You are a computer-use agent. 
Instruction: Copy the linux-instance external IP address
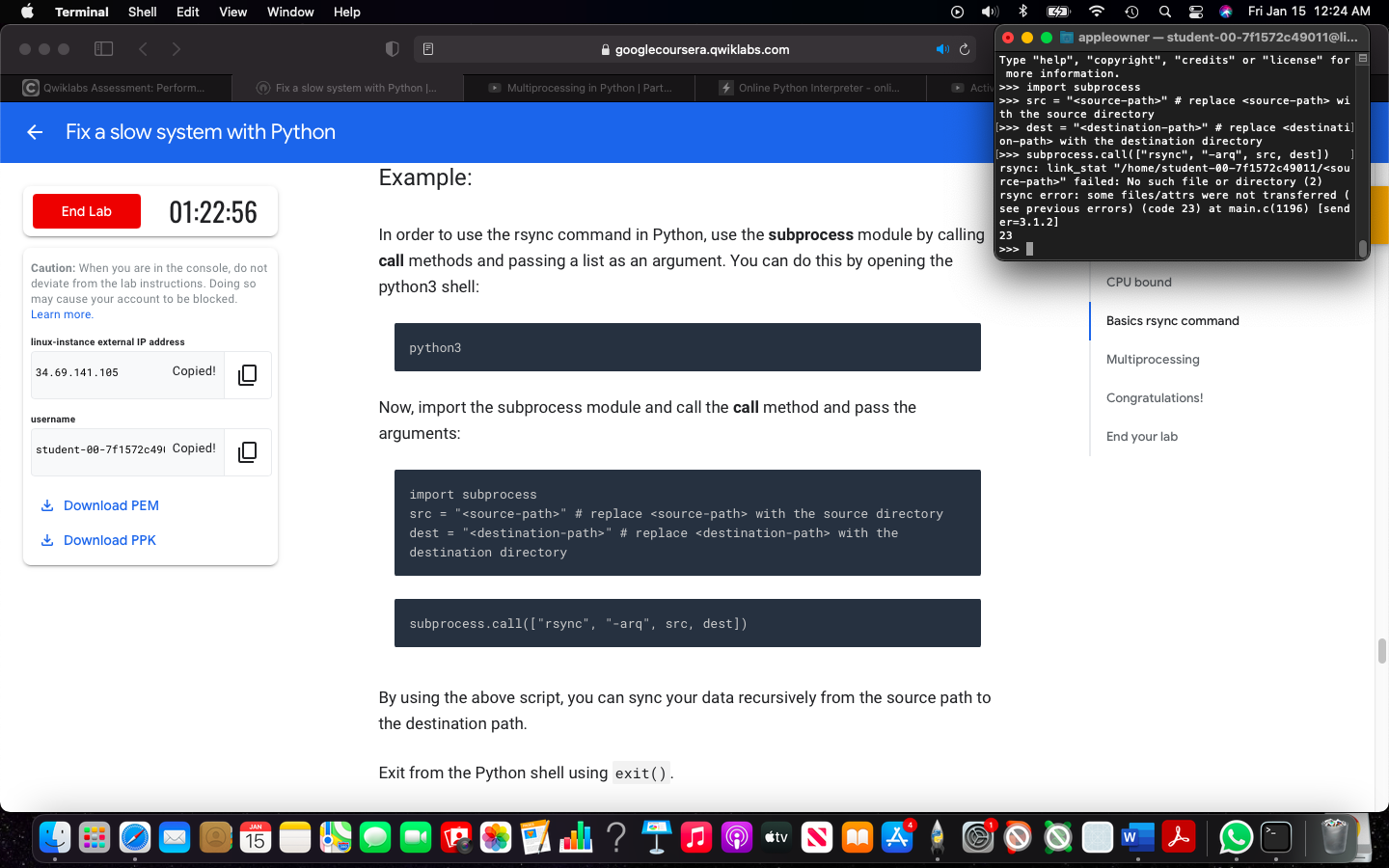(248, 375)
